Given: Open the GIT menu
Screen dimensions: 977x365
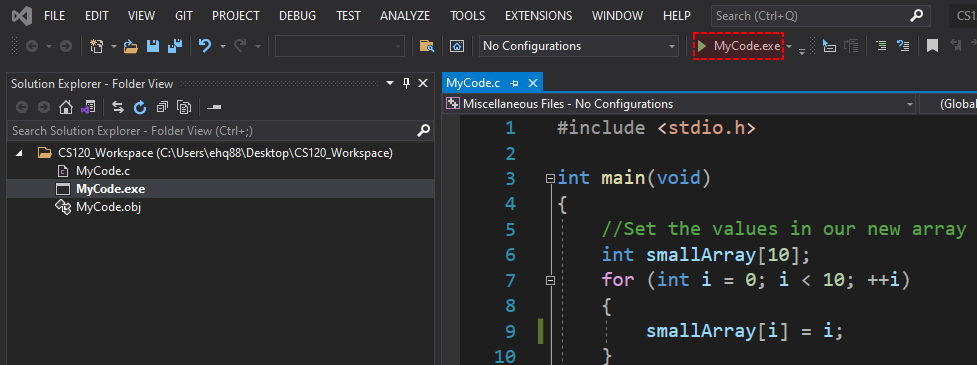Looking at the screenshot, I should point(184,16).
